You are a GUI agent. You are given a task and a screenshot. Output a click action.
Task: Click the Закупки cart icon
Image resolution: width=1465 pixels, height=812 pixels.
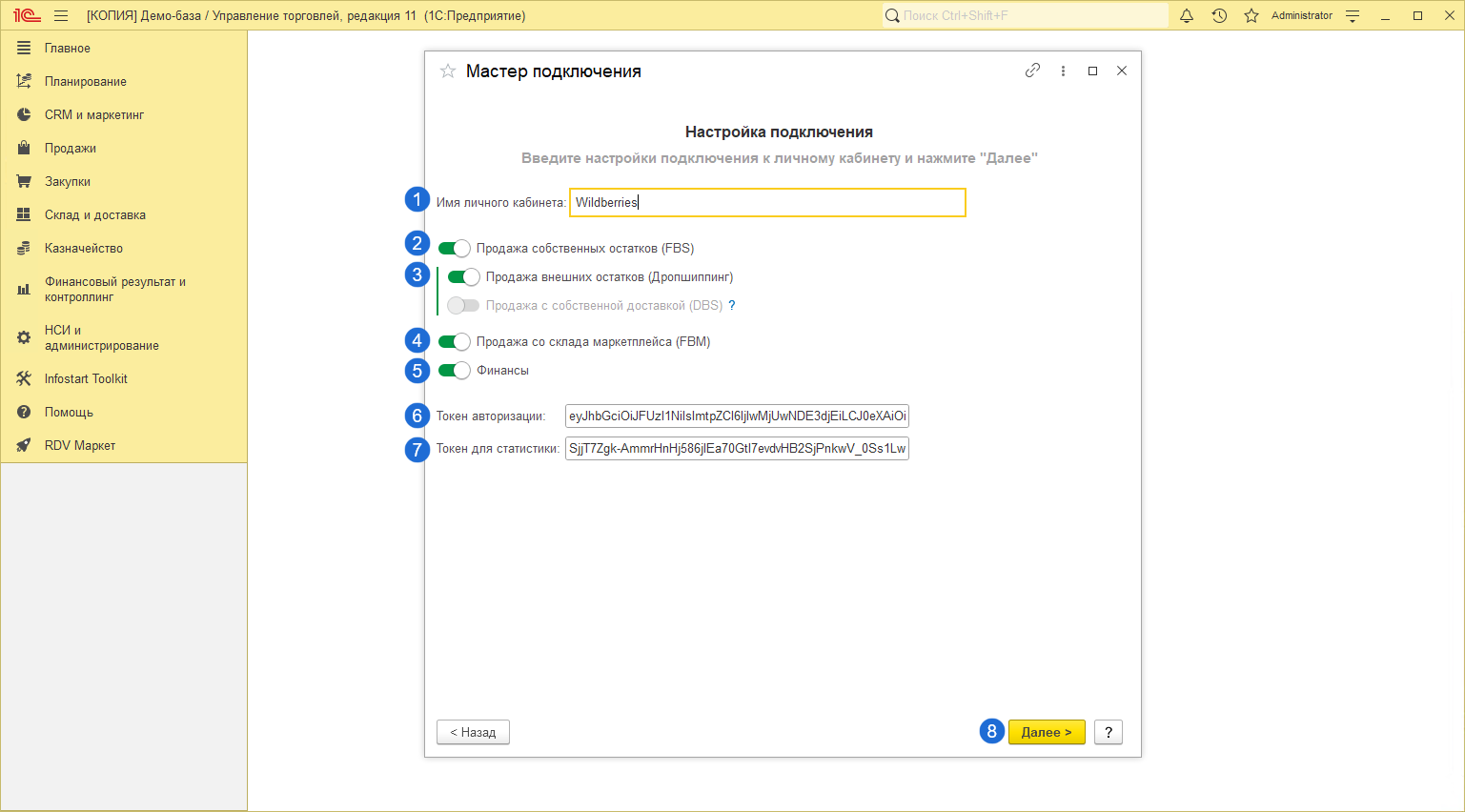[24, 181]
